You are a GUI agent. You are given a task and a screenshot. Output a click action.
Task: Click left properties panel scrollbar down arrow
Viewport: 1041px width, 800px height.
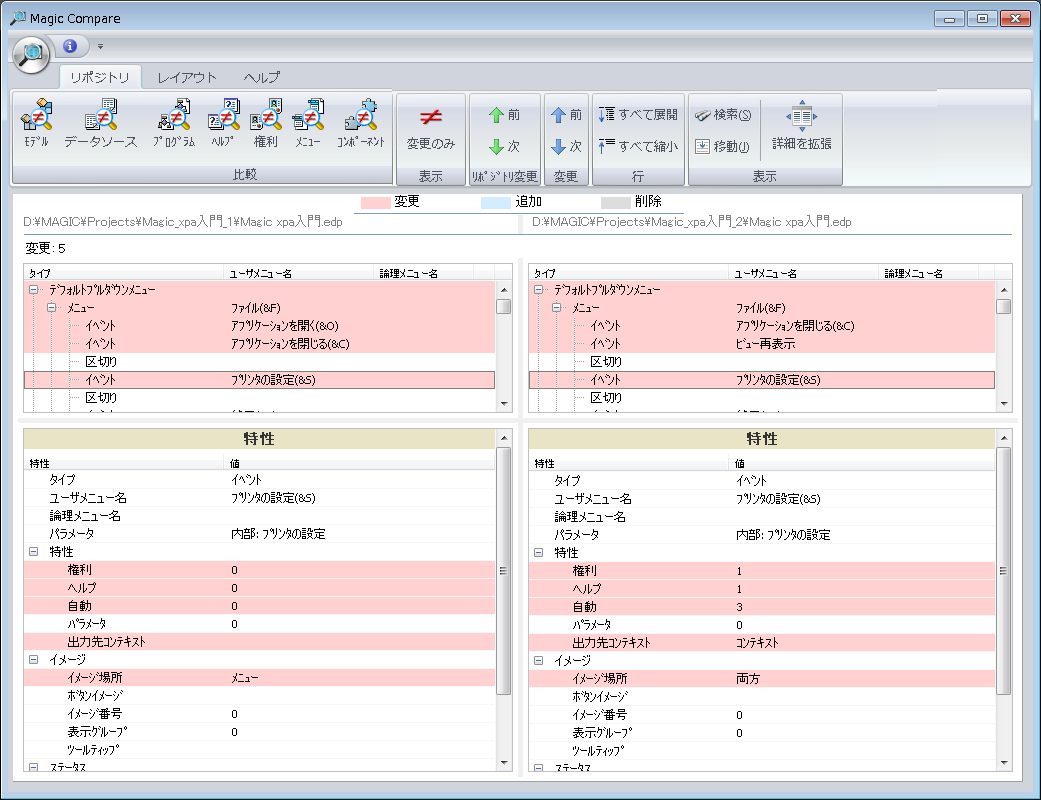(504, 763)
